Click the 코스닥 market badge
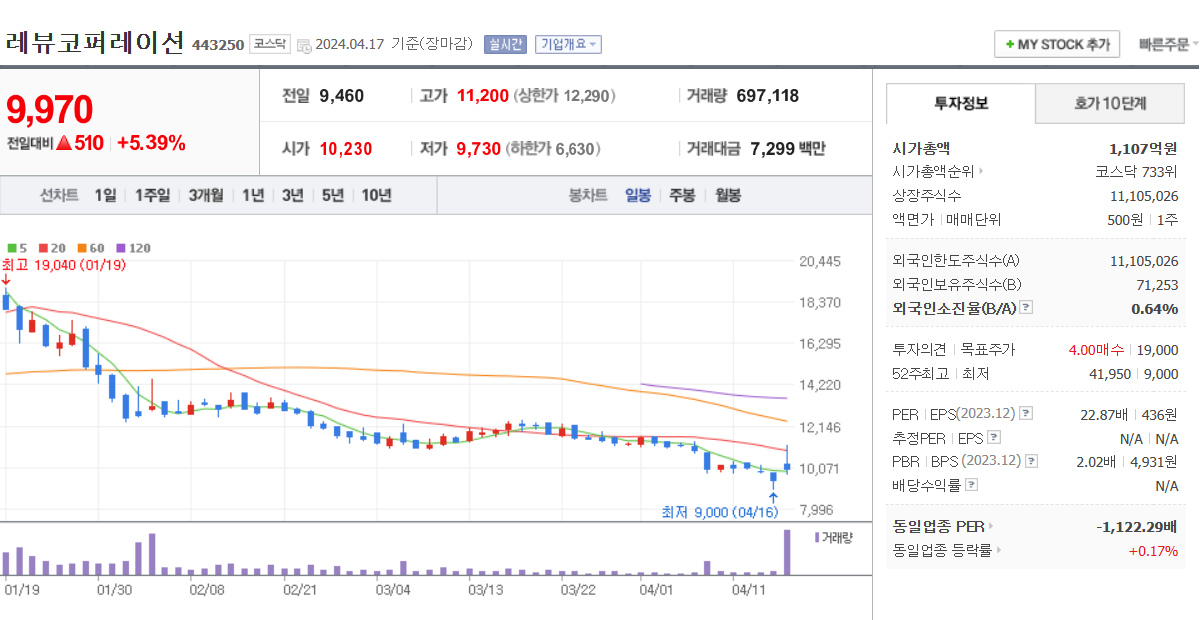Image resolution: width=1200 pixels, height=620 pixels. (270, 44)
